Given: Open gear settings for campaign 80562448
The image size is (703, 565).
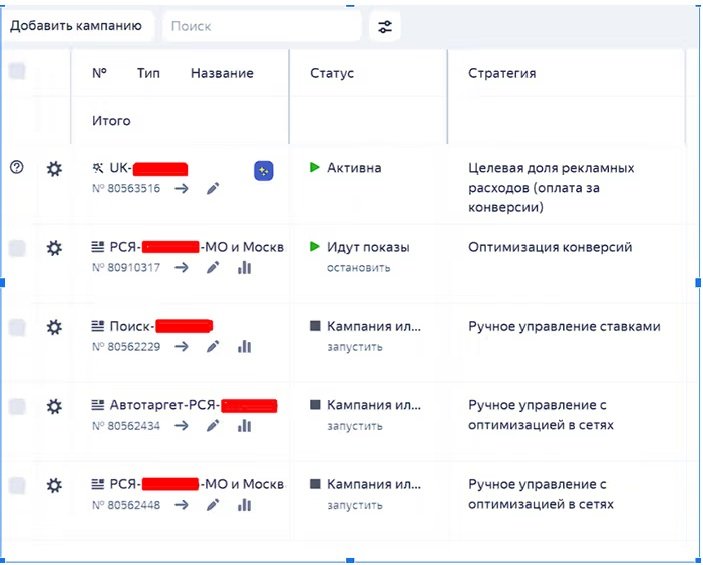Looking at the screenshot, I should coord(54,486).
